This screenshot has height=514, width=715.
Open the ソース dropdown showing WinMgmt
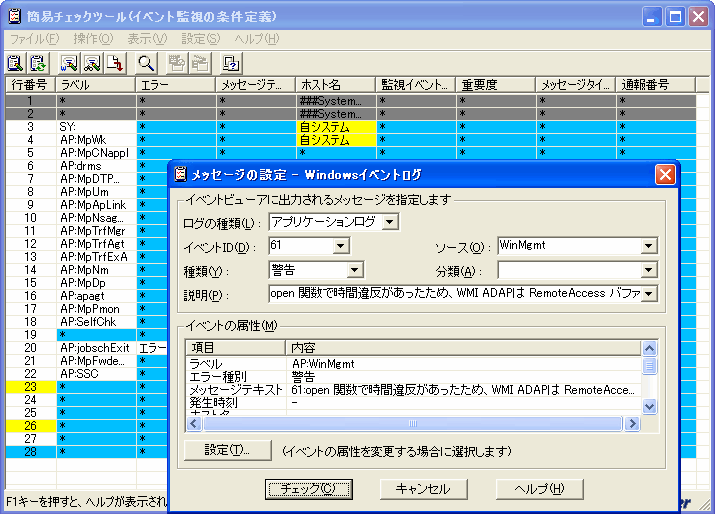click(649, 245)
